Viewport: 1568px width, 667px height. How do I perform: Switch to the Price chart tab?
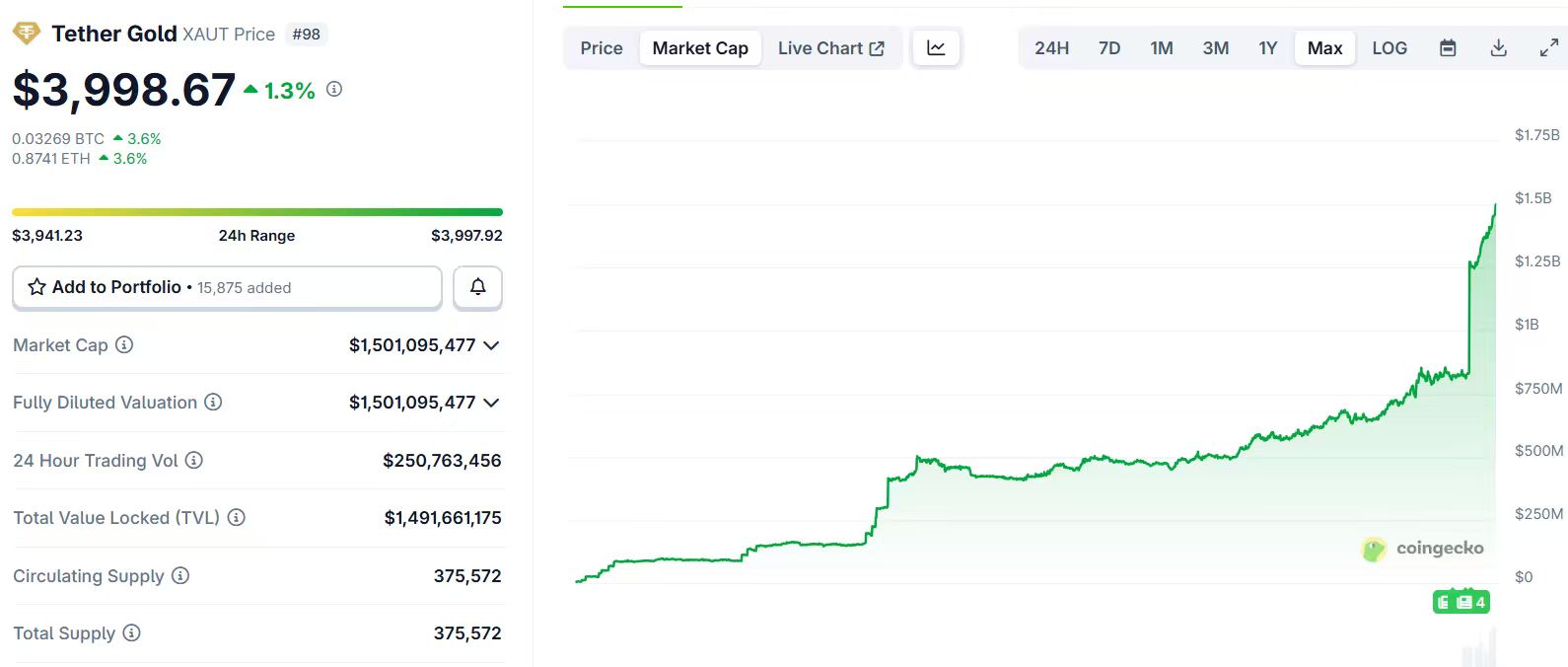point(602,48)
